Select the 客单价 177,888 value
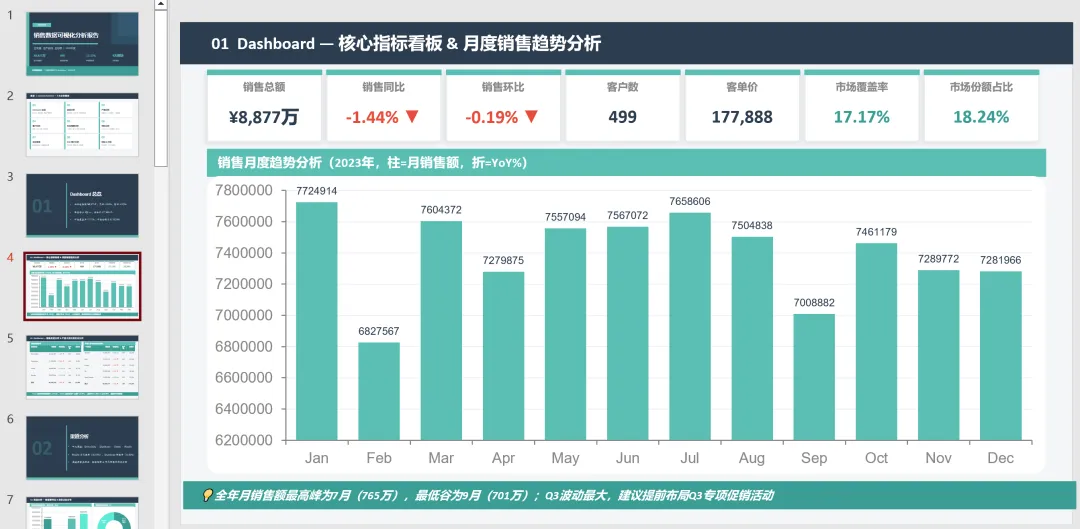 click(x=742, y=117)
